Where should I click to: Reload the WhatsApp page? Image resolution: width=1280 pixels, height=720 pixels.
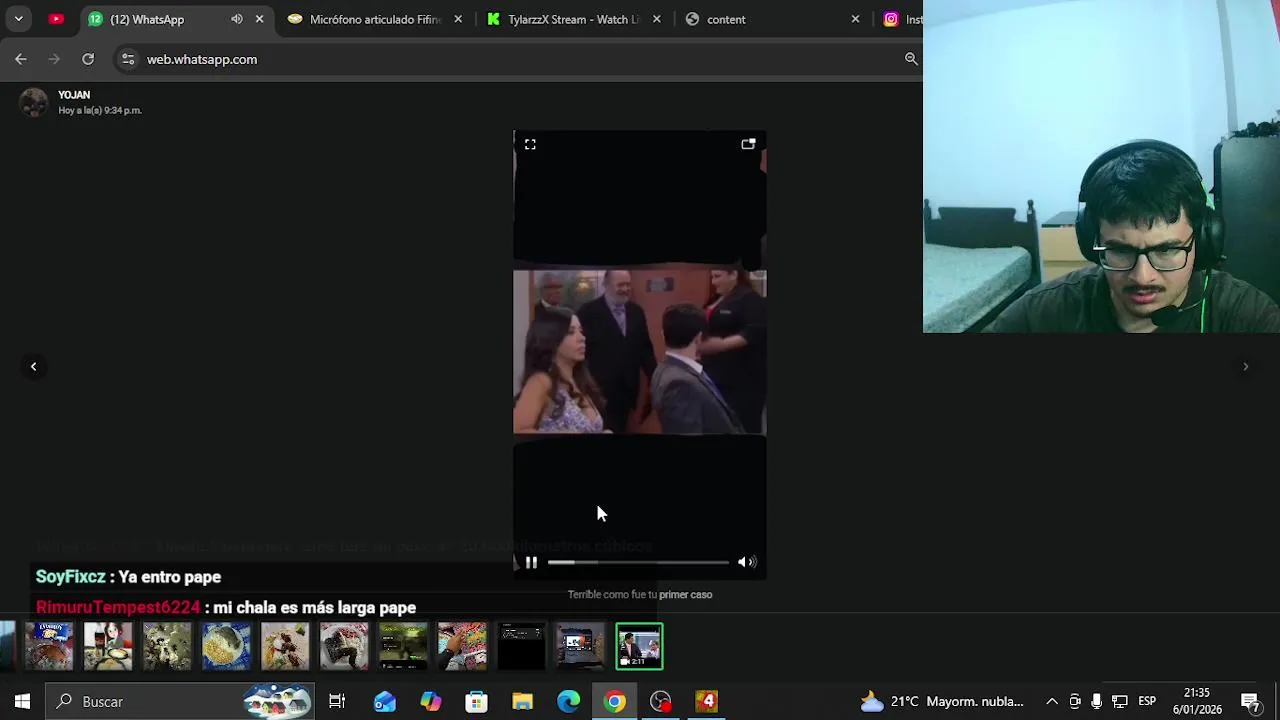click(x=88, y=59)
